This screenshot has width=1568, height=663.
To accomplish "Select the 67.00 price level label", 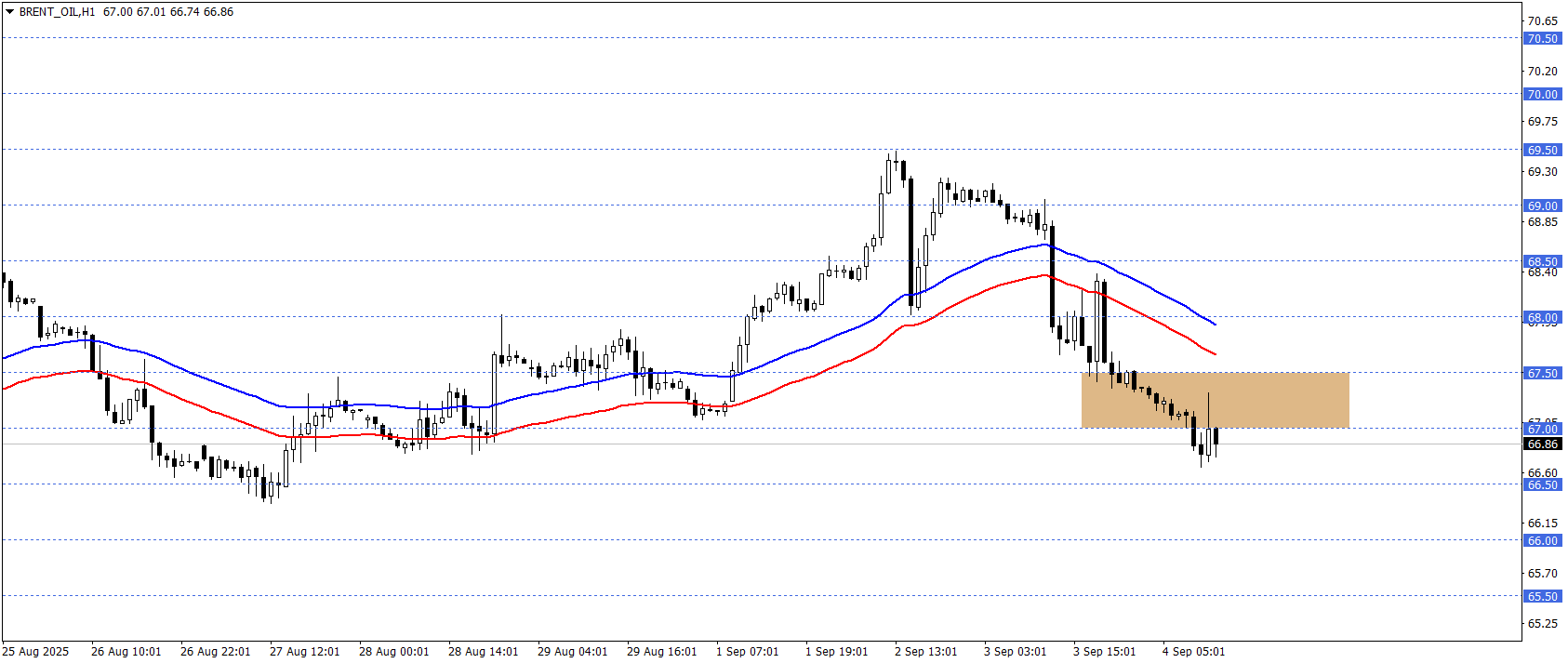I will [1542, 429].
